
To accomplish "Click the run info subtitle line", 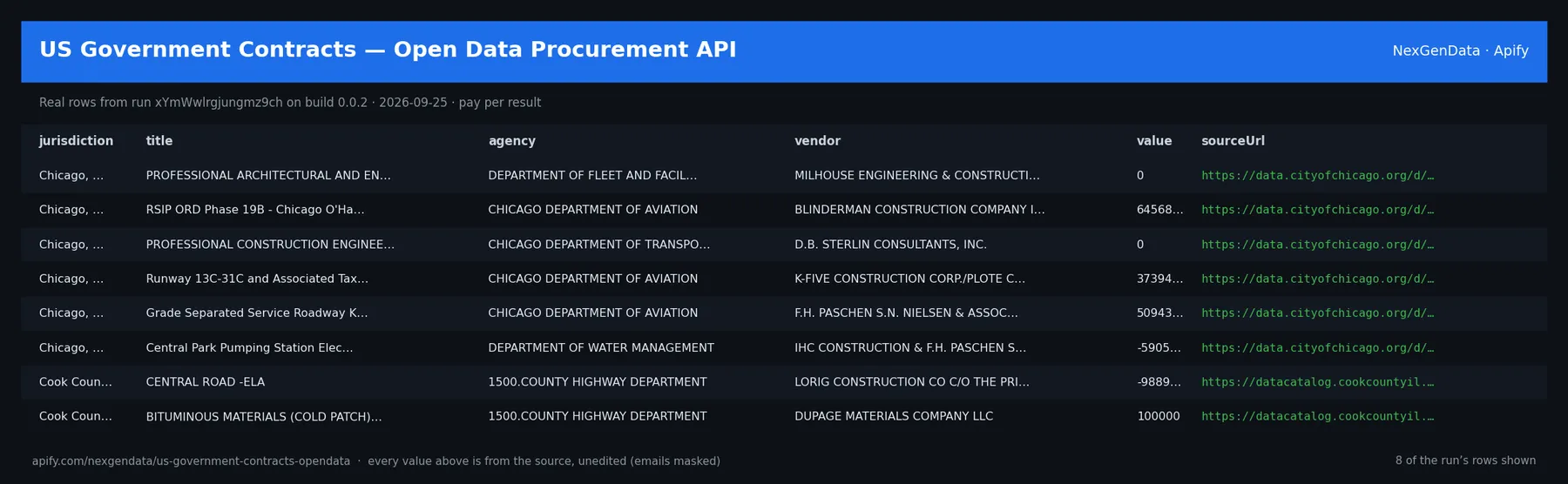I will (290, 103).
